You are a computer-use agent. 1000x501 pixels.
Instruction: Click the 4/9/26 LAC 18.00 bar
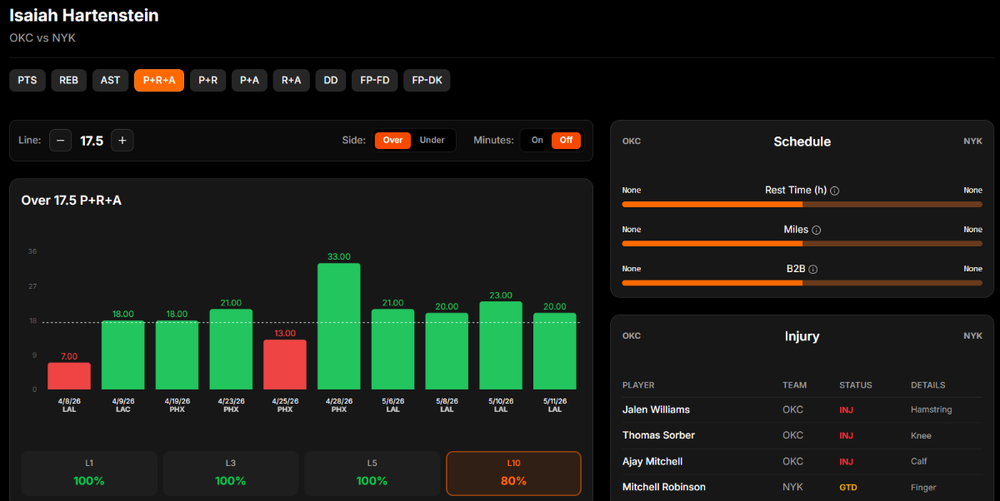coord(123,355)
